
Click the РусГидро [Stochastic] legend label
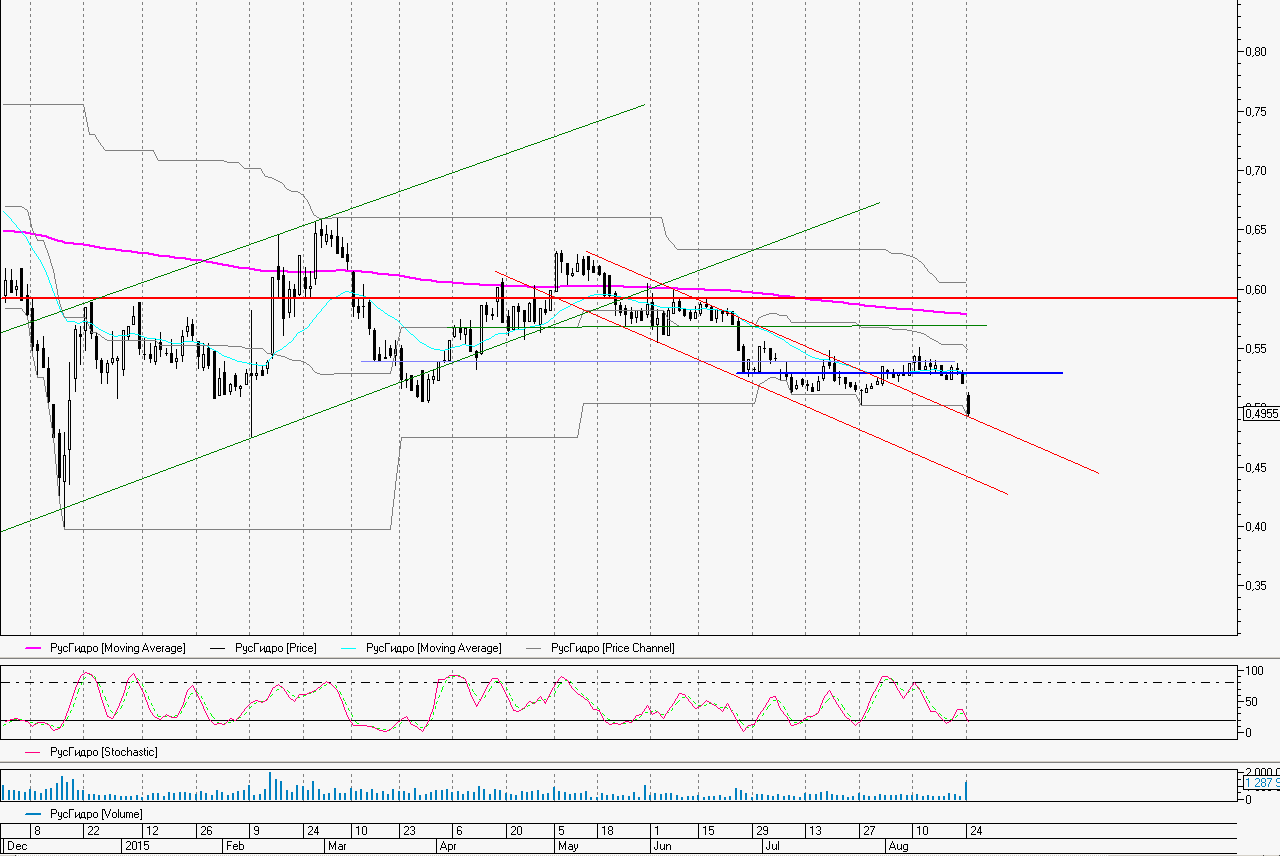click(x=103, y=751)
